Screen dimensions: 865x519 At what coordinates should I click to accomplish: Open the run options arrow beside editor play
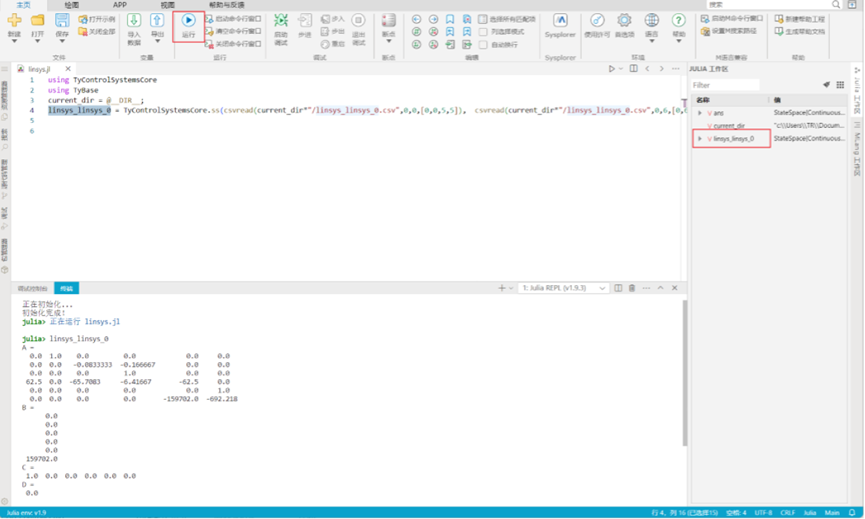click(x=621, y=69)
